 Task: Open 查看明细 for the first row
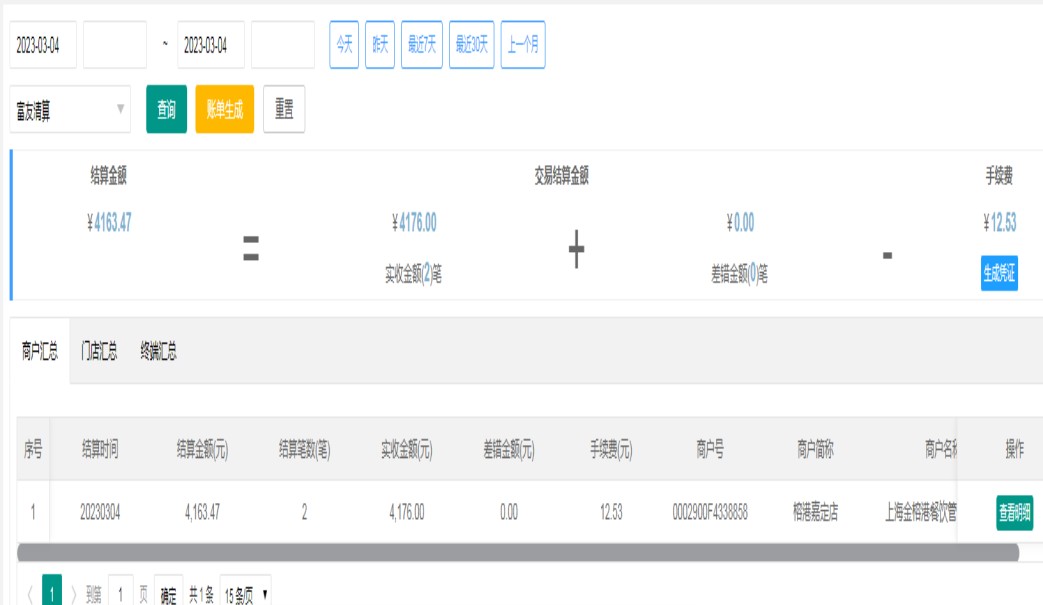point(1014,514)
